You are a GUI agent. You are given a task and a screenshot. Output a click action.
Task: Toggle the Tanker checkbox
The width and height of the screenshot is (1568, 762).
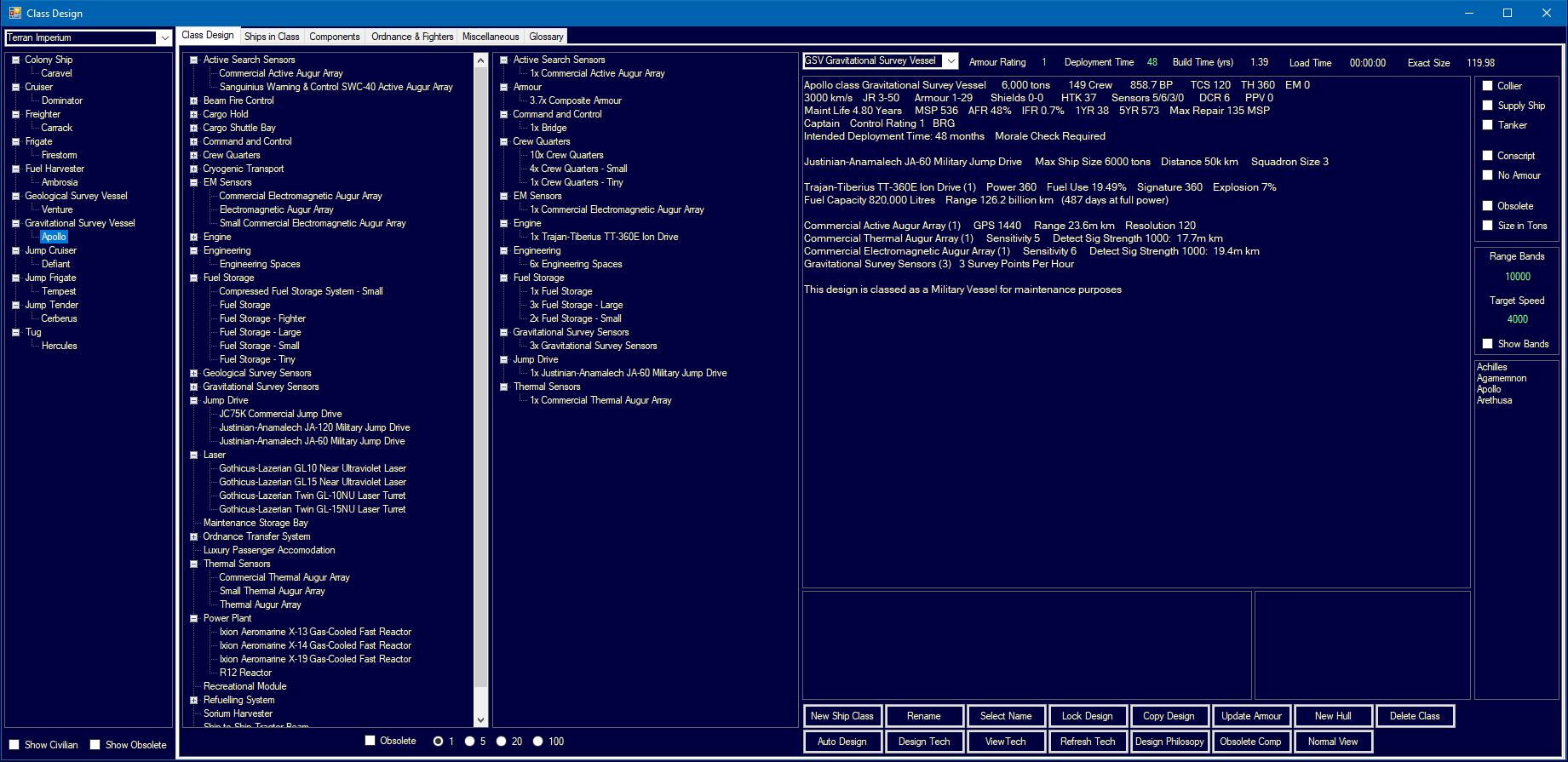click(1487, 125)
